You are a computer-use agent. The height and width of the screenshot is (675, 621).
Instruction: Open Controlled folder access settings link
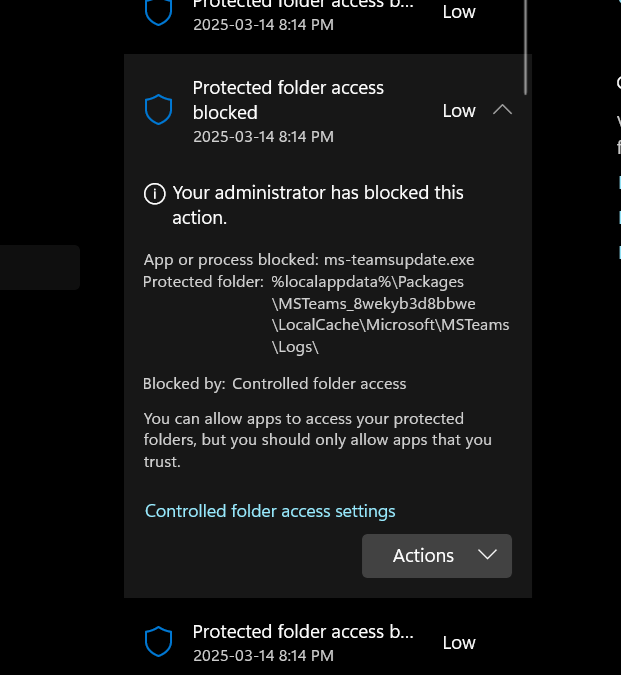point(270,511)
